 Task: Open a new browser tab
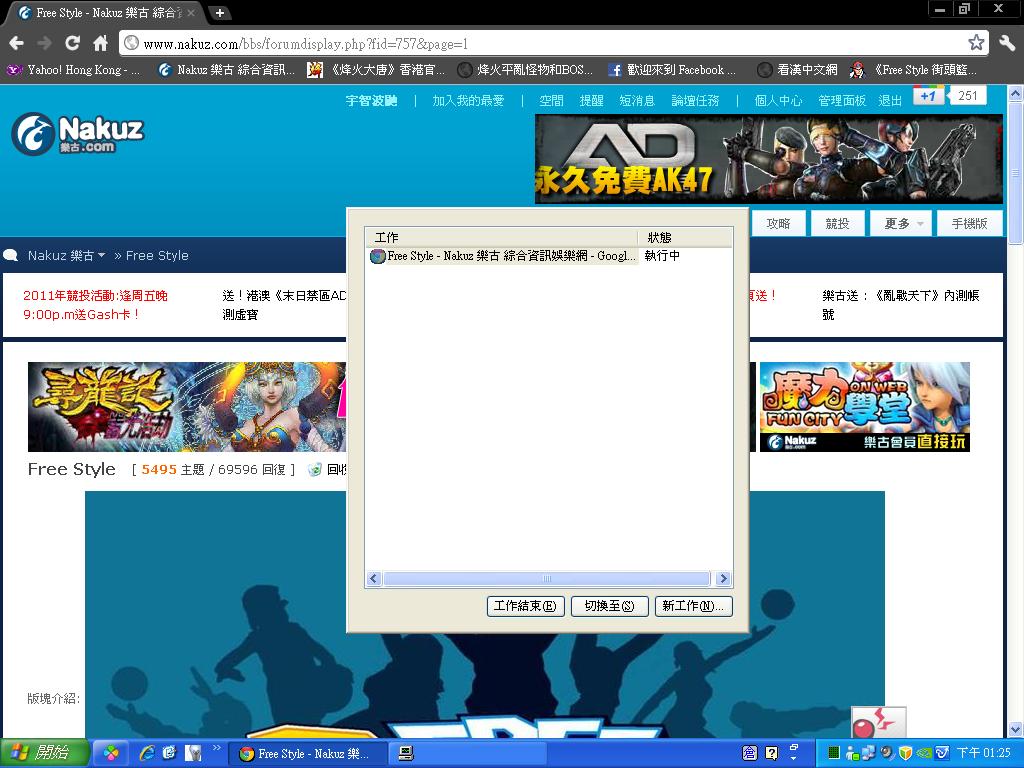click(220, 12)
